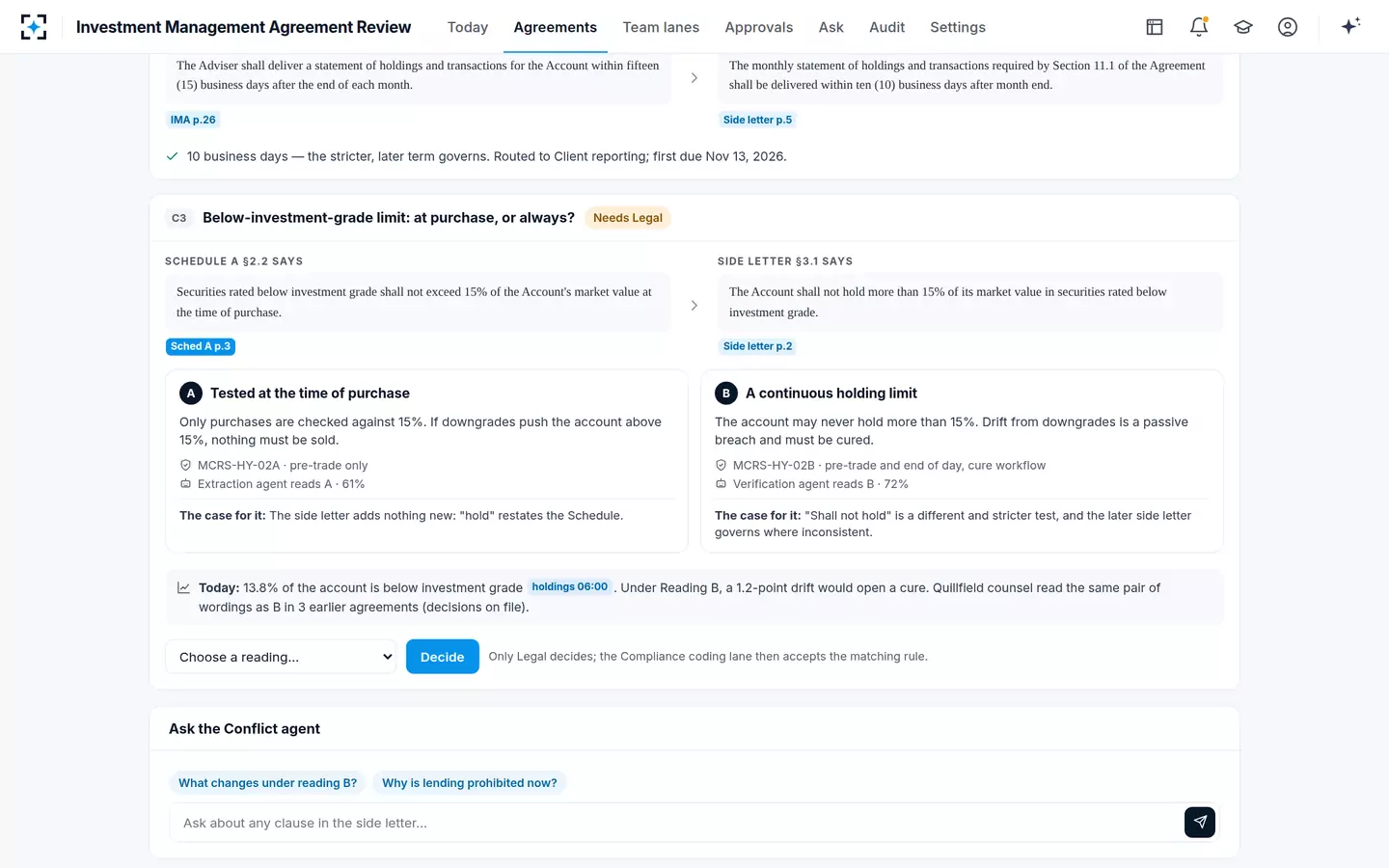Click the Needs Legal status badge

[628, 218]
